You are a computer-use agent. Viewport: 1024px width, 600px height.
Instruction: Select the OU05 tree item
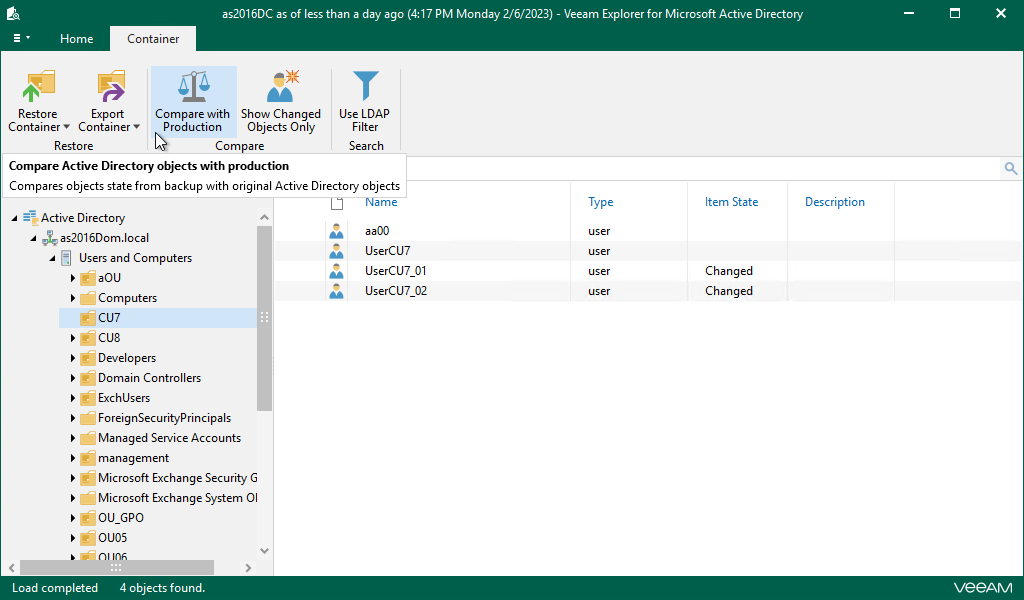click(112, 538)
